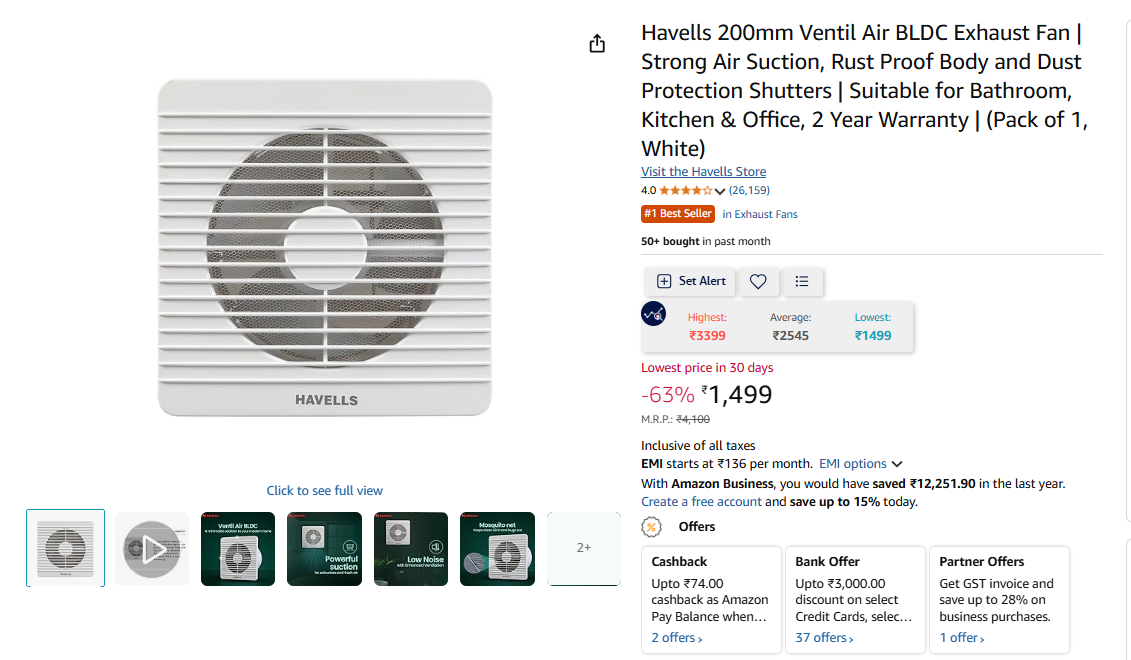Screen dimensions: 1131x660
Task: Select the Low Noise thumbnail
Action: click(x=411, y=549)
